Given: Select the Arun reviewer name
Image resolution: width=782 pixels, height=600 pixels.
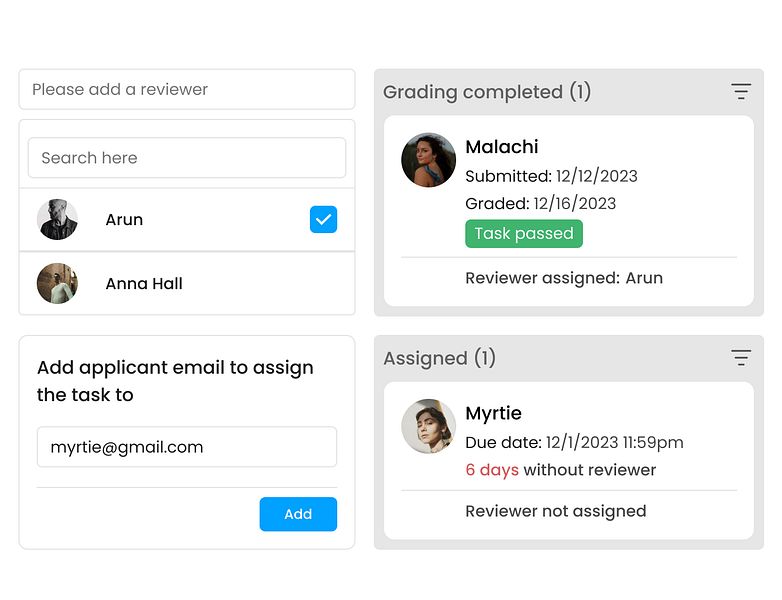Looking at the screenshot, I should 124,219.
